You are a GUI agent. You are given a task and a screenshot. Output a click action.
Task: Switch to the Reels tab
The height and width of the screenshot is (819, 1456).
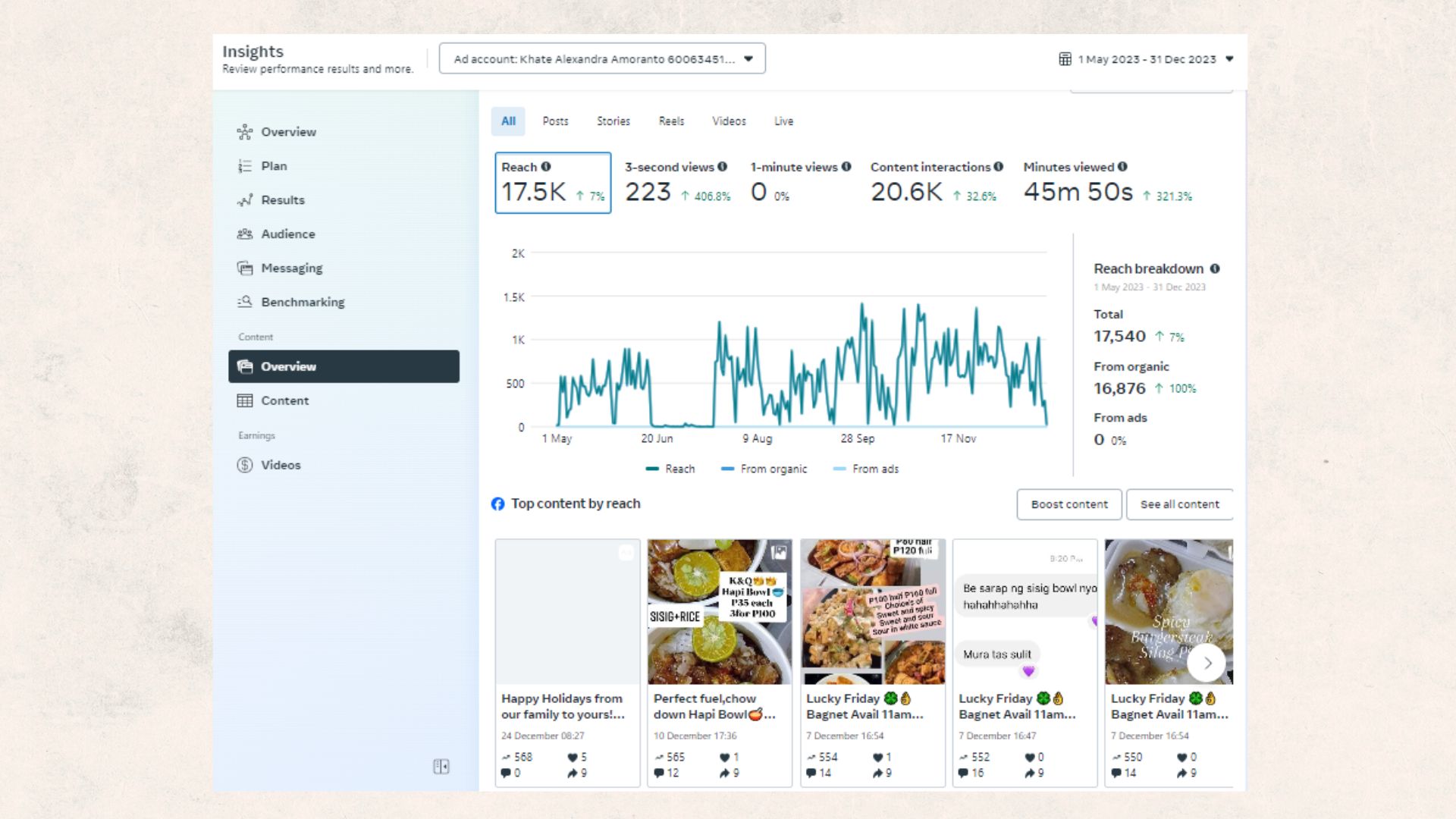671,121
